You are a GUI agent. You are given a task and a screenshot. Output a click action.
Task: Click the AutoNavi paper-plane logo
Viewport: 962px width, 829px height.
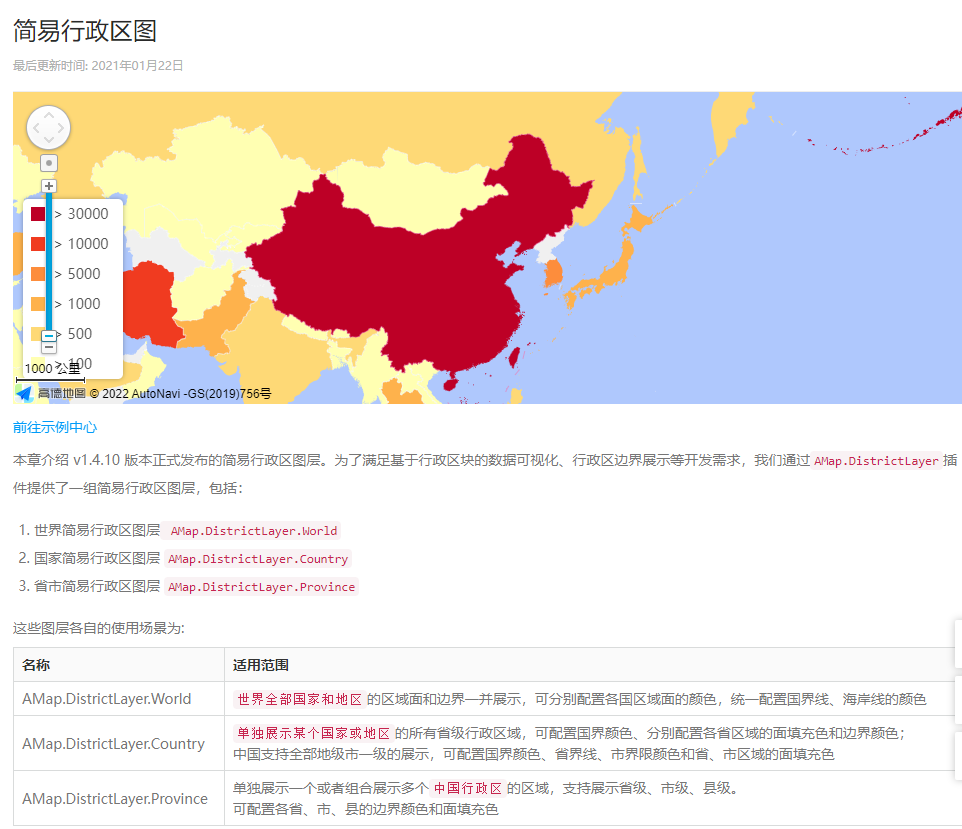(x=24, y=393)
